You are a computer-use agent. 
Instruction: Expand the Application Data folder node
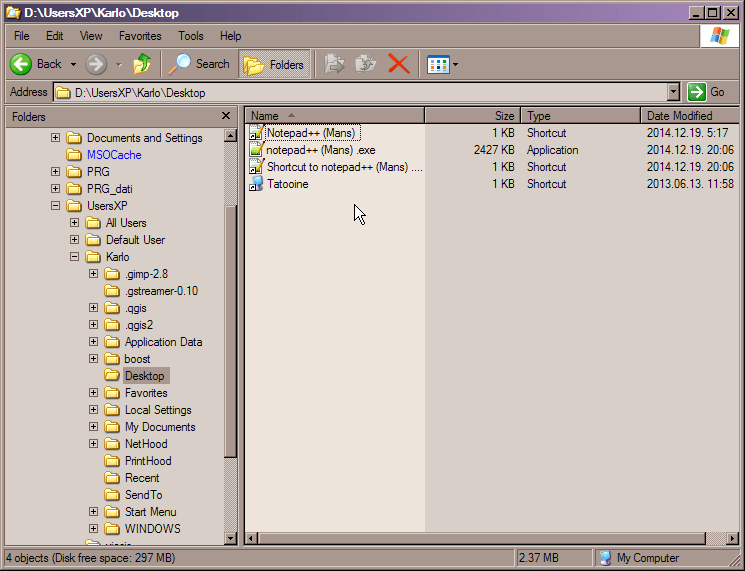click(94, 342)
